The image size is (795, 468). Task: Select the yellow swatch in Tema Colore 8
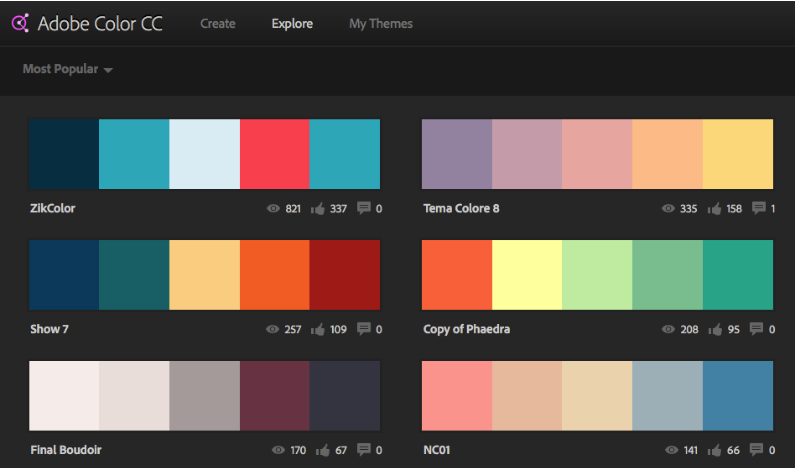738,154
